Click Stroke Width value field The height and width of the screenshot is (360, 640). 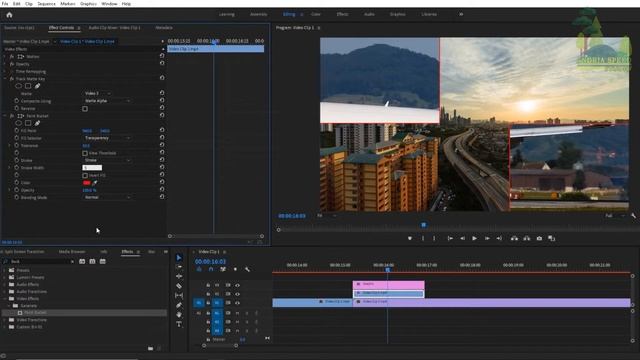point(92,168)
